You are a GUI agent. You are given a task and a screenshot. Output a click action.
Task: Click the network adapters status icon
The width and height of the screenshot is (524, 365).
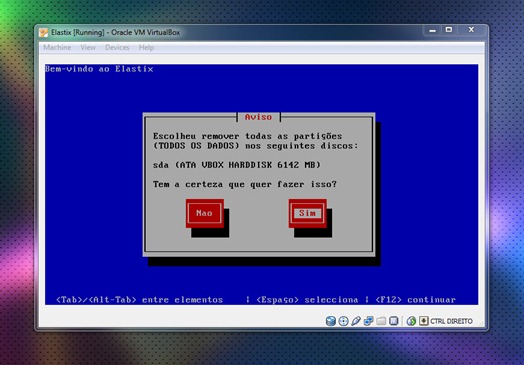click(x=369, y=321)
